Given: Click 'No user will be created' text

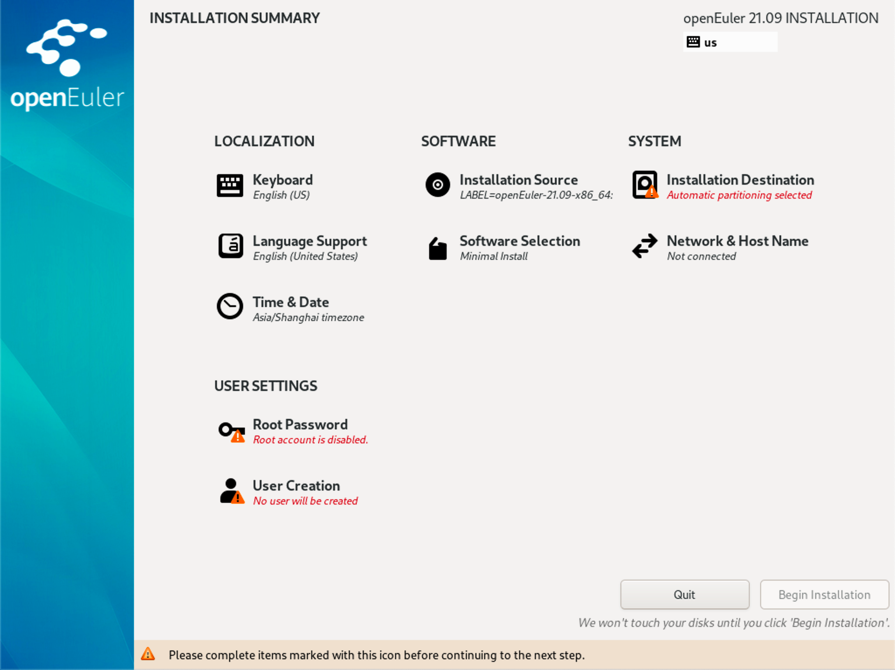Looking at the screenshot, I should [x=305, y=501].
